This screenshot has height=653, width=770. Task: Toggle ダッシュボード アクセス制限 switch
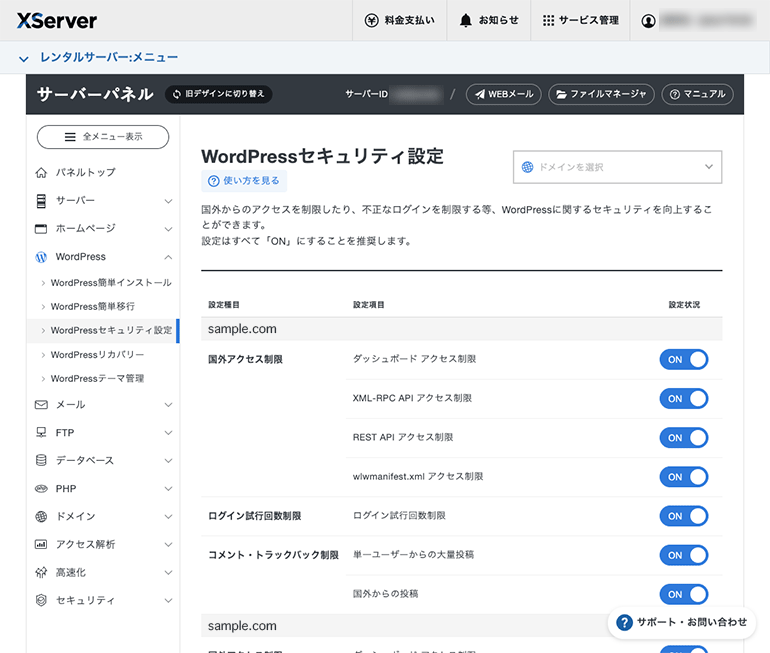click(x=684, y=359)
